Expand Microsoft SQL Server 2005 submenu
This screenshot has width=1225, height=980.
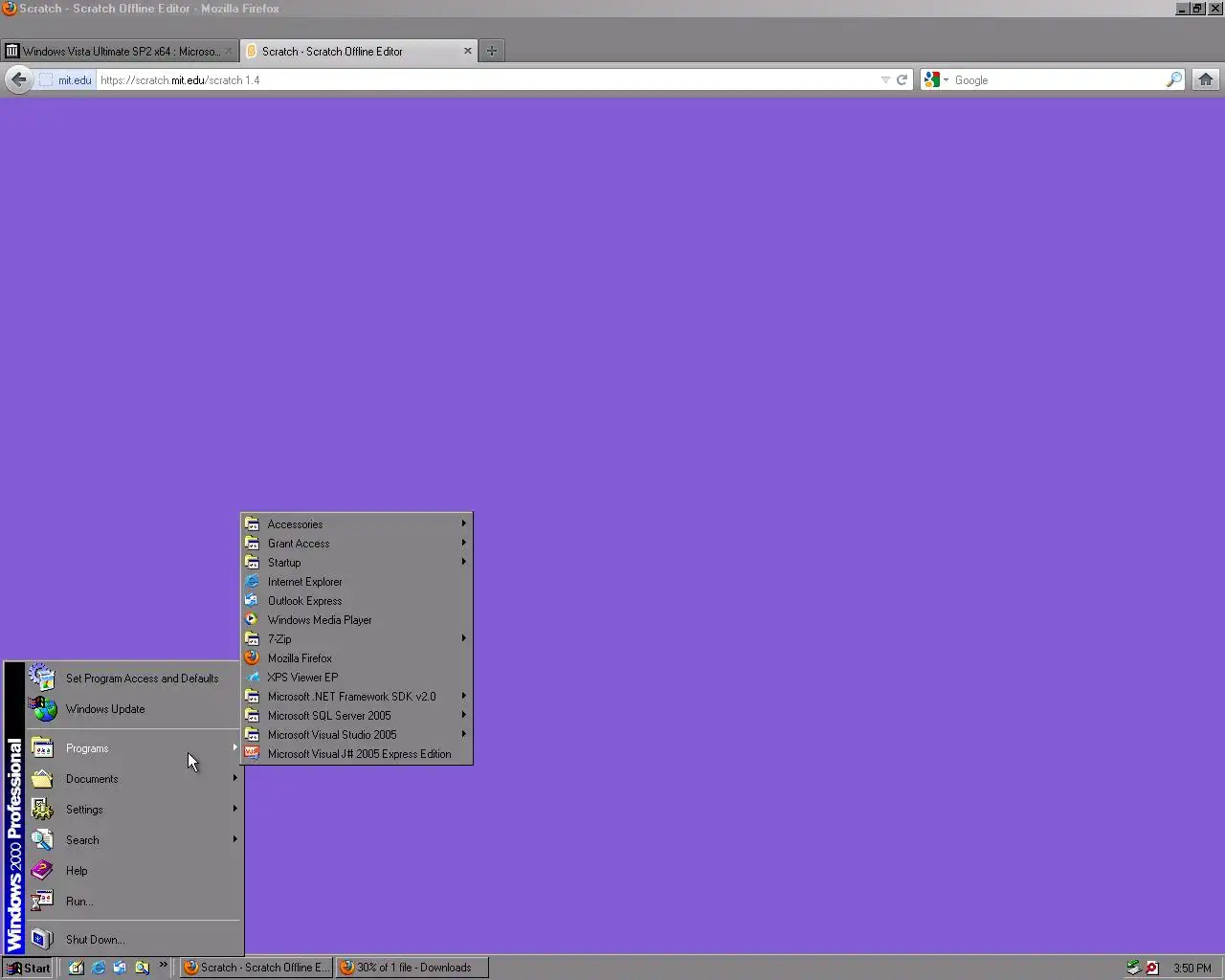[x=356, y=716]
